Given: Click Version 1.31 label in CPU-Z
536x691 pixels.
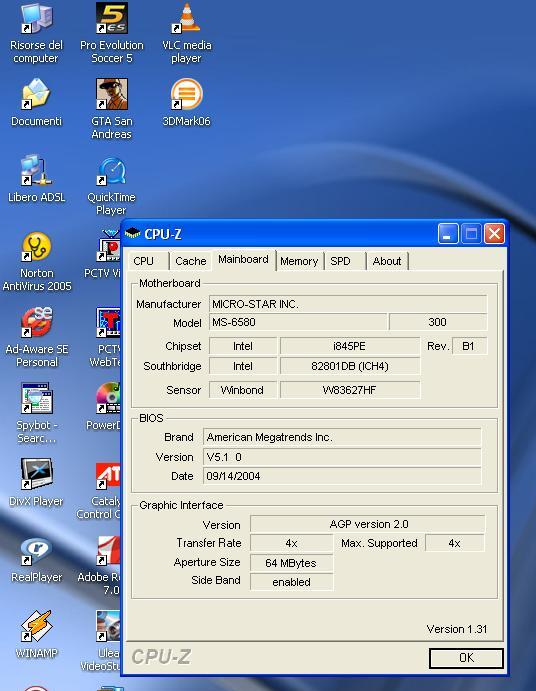Looking at the screenshot, I should point(457,629).
